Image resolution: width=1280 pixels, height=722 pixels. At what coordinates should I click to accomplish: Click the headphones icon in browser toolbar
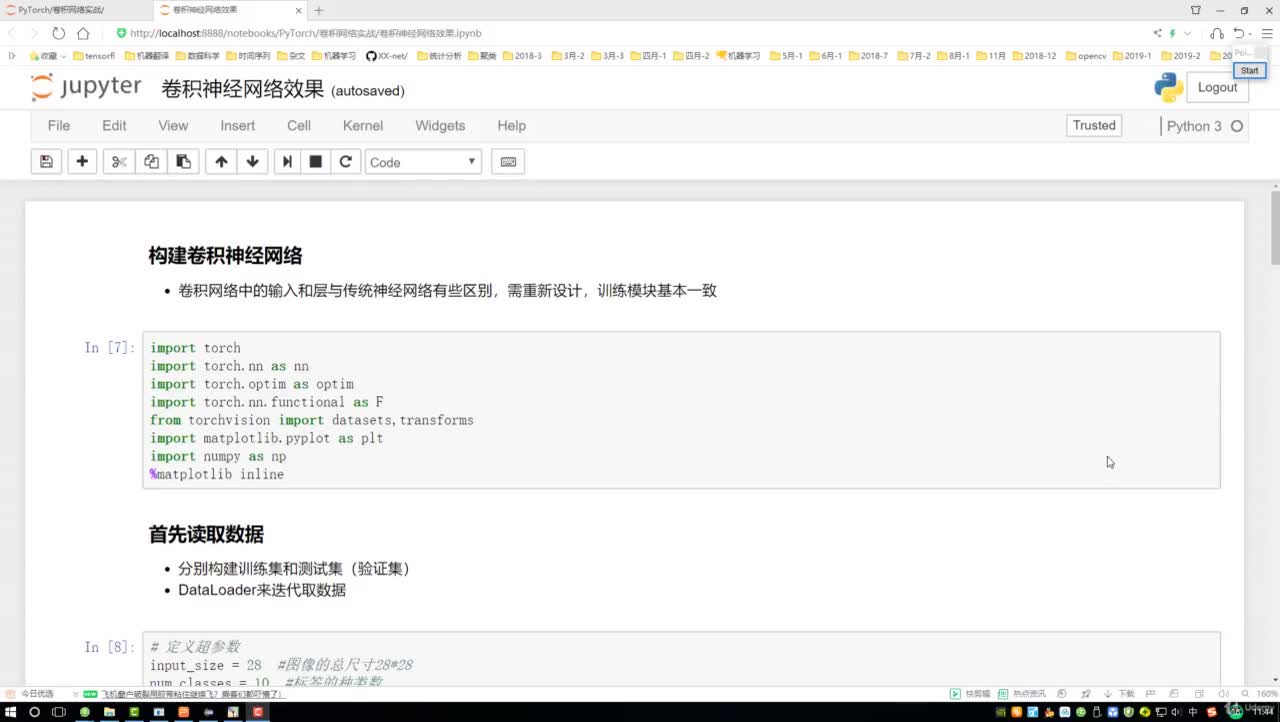point(1217,33)
